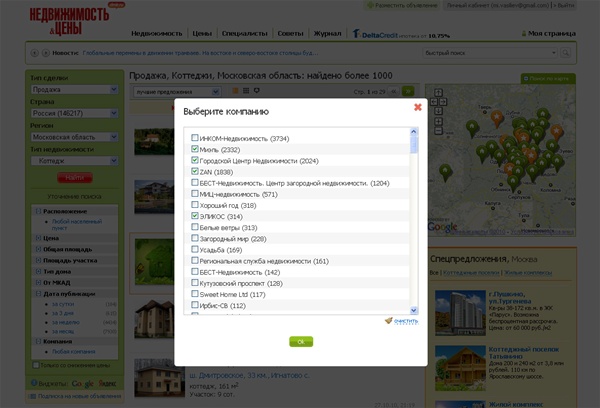Collapse the Дата публикации filter section
600x408 pixels.
38,294
